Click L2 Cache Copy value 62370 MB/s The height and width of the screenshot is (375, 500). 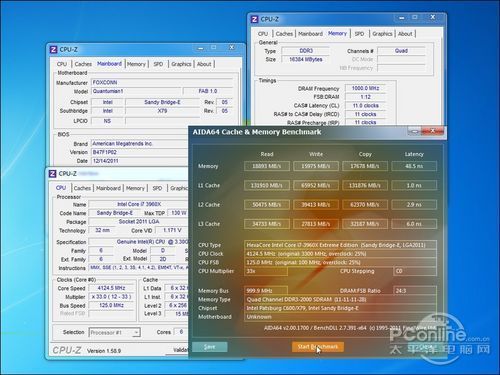tap(365, 205)
